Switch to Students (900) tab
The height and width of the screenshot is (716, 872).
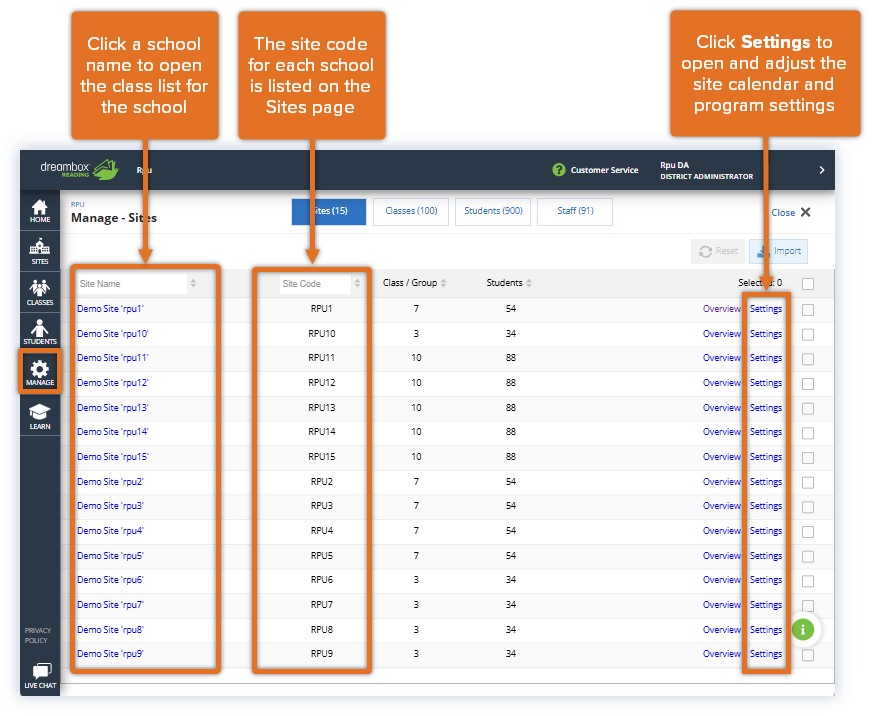coord(493,211)
